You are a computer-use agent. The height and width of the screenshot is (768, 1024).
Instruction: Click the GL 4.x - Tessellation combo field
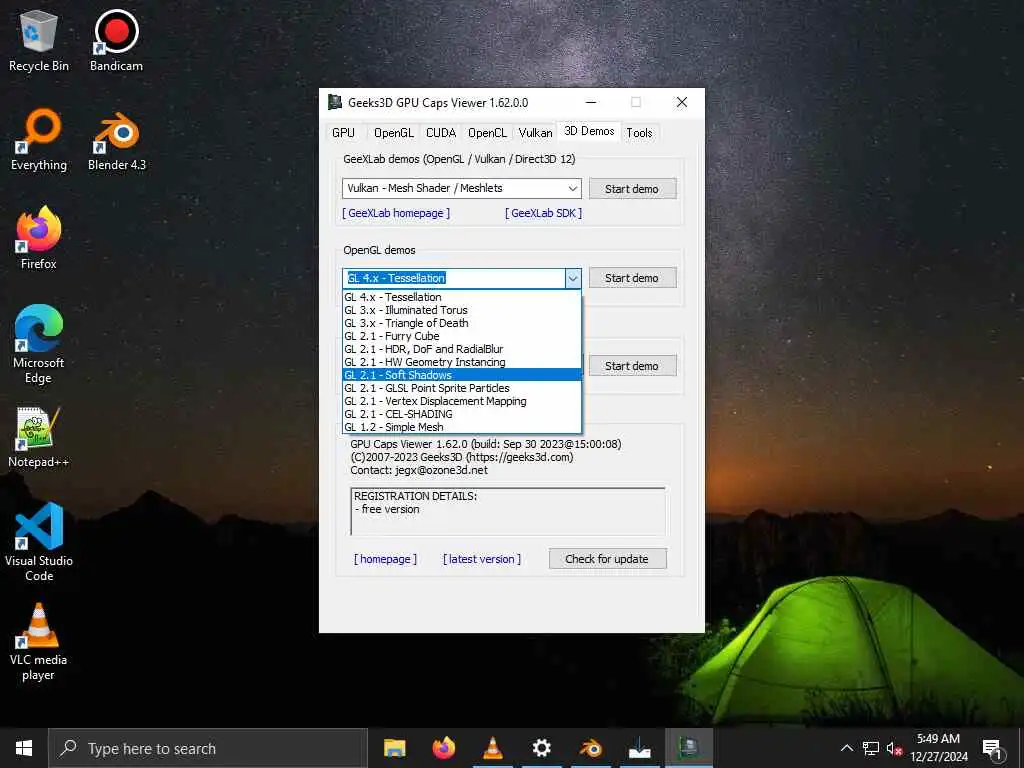point(454,278)
